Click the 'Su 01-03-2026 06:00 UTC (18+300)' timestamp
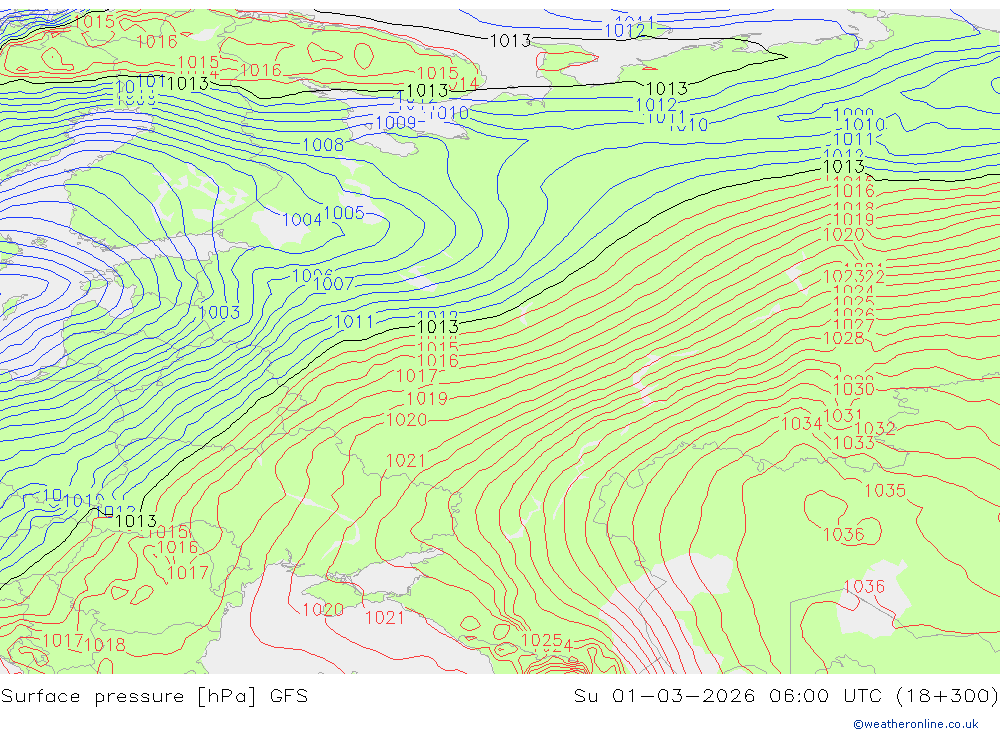The image size is (1000, 733). 786,696
